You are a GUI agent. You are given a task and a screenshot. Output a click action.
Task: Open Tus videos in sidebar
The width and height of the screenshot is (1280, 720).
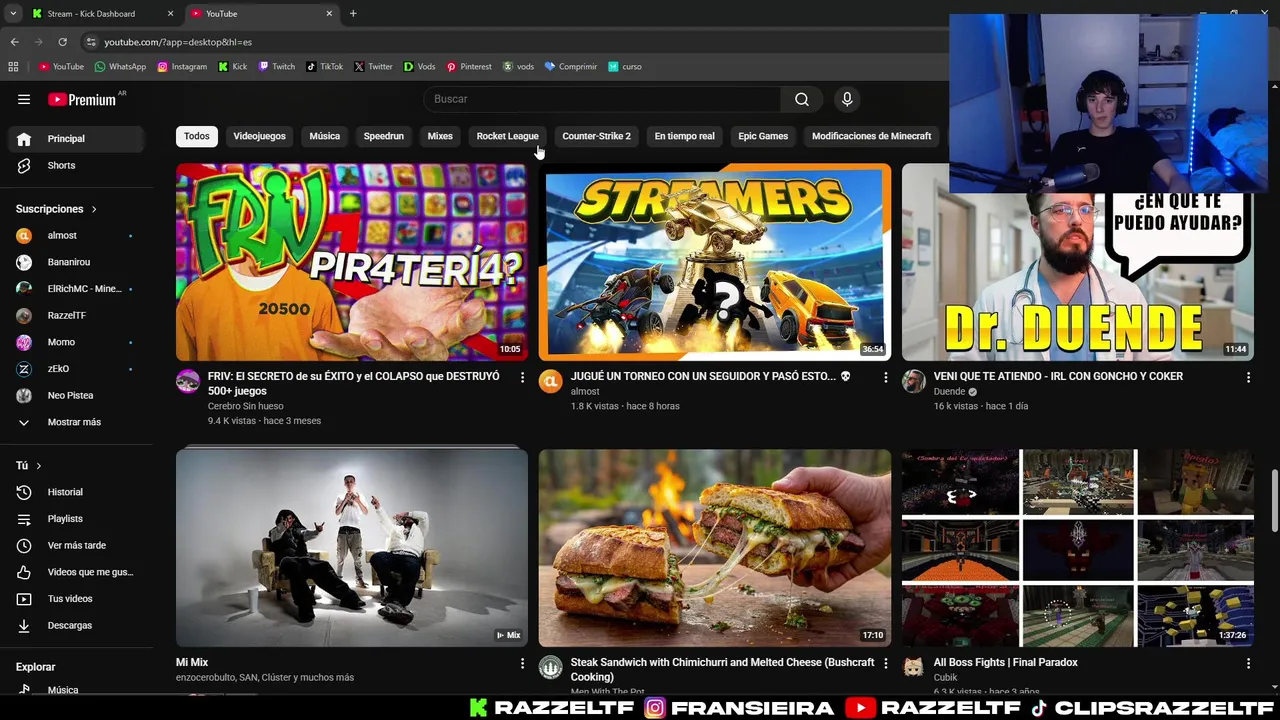coord(76,599)
